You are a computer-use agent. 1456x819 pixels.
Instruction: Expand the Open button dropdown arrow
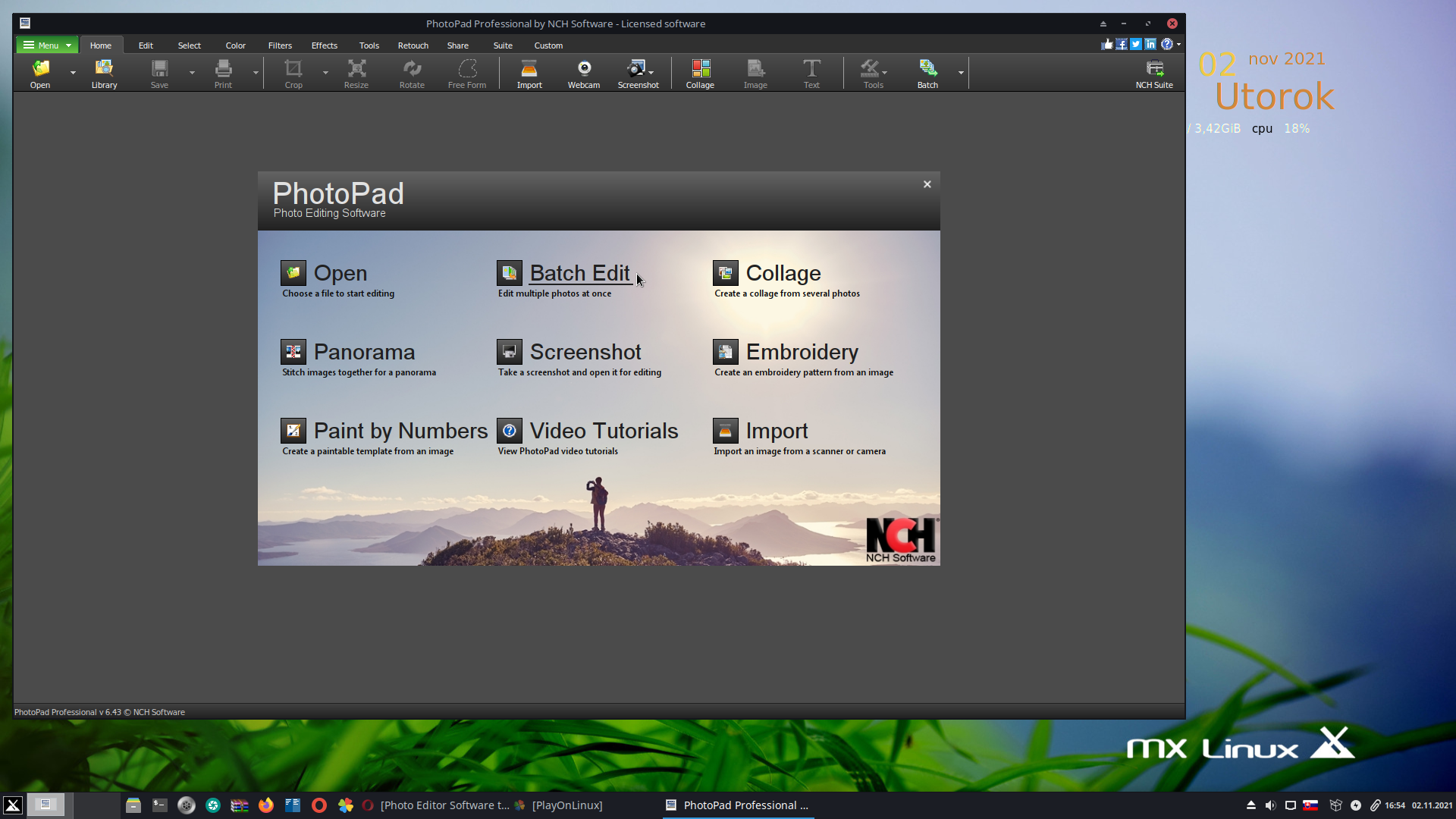pos(73,73)
